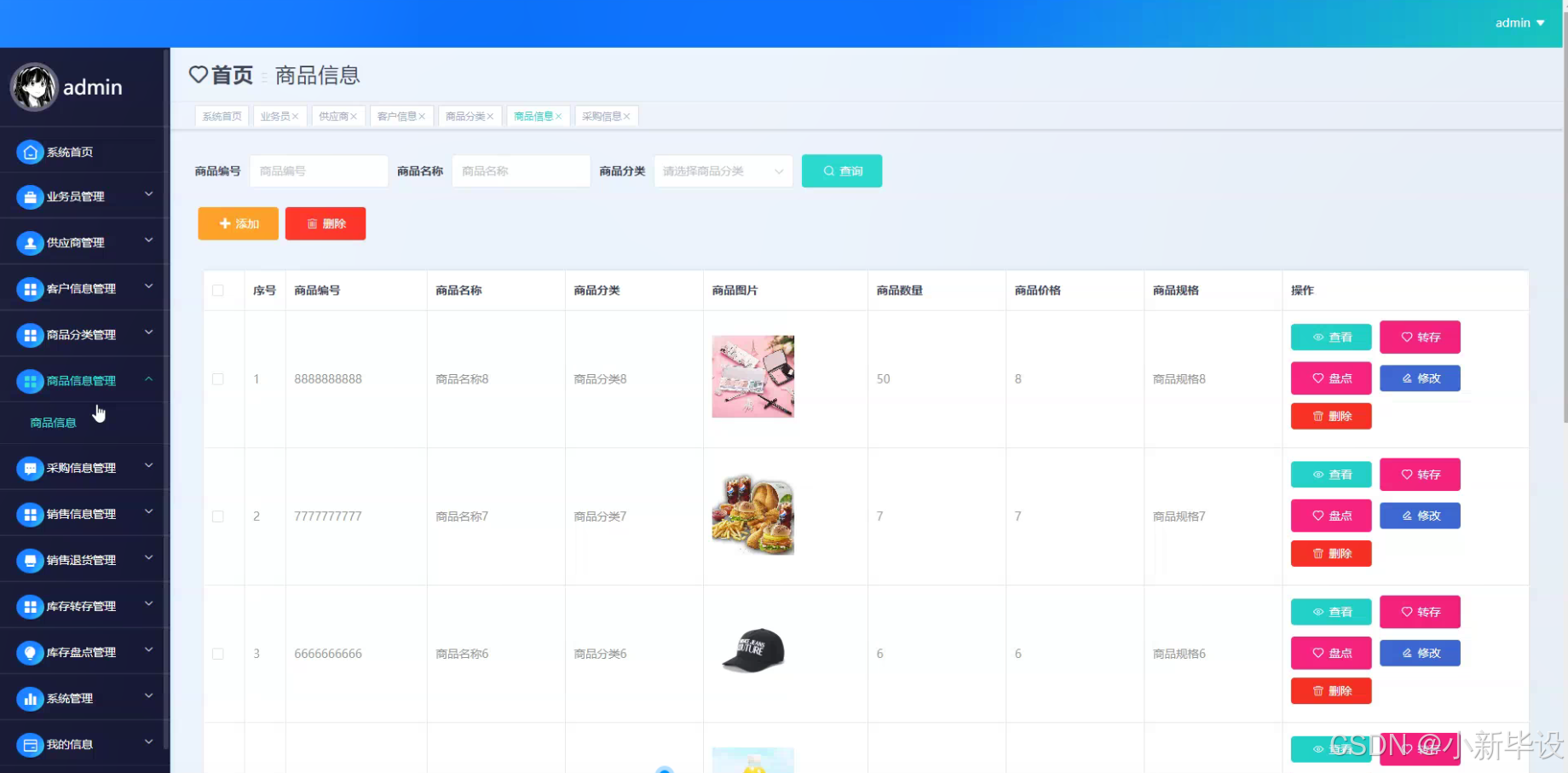The width and height of the screenshot is (1568, 773).
Task: Close the 业务员 tab with its X
Action: tap(295, 117)
